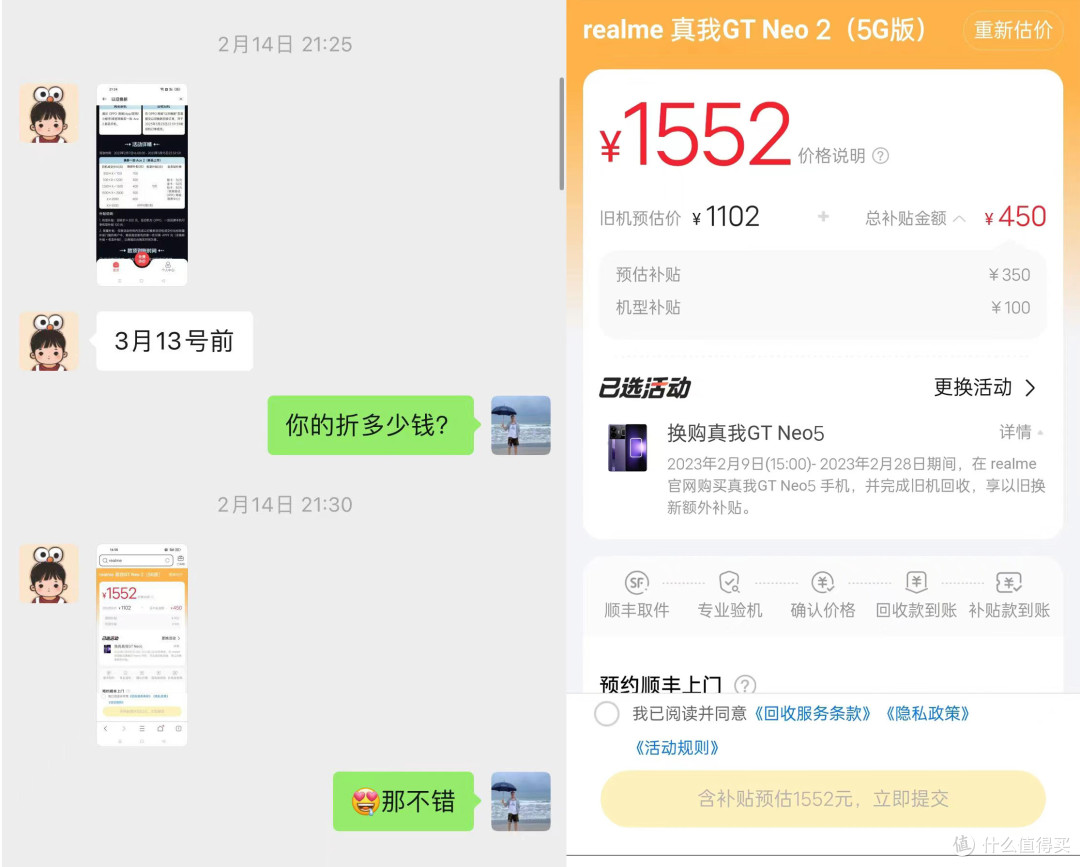Click the 2月14日 21:30 timestamp

[285, 505]
